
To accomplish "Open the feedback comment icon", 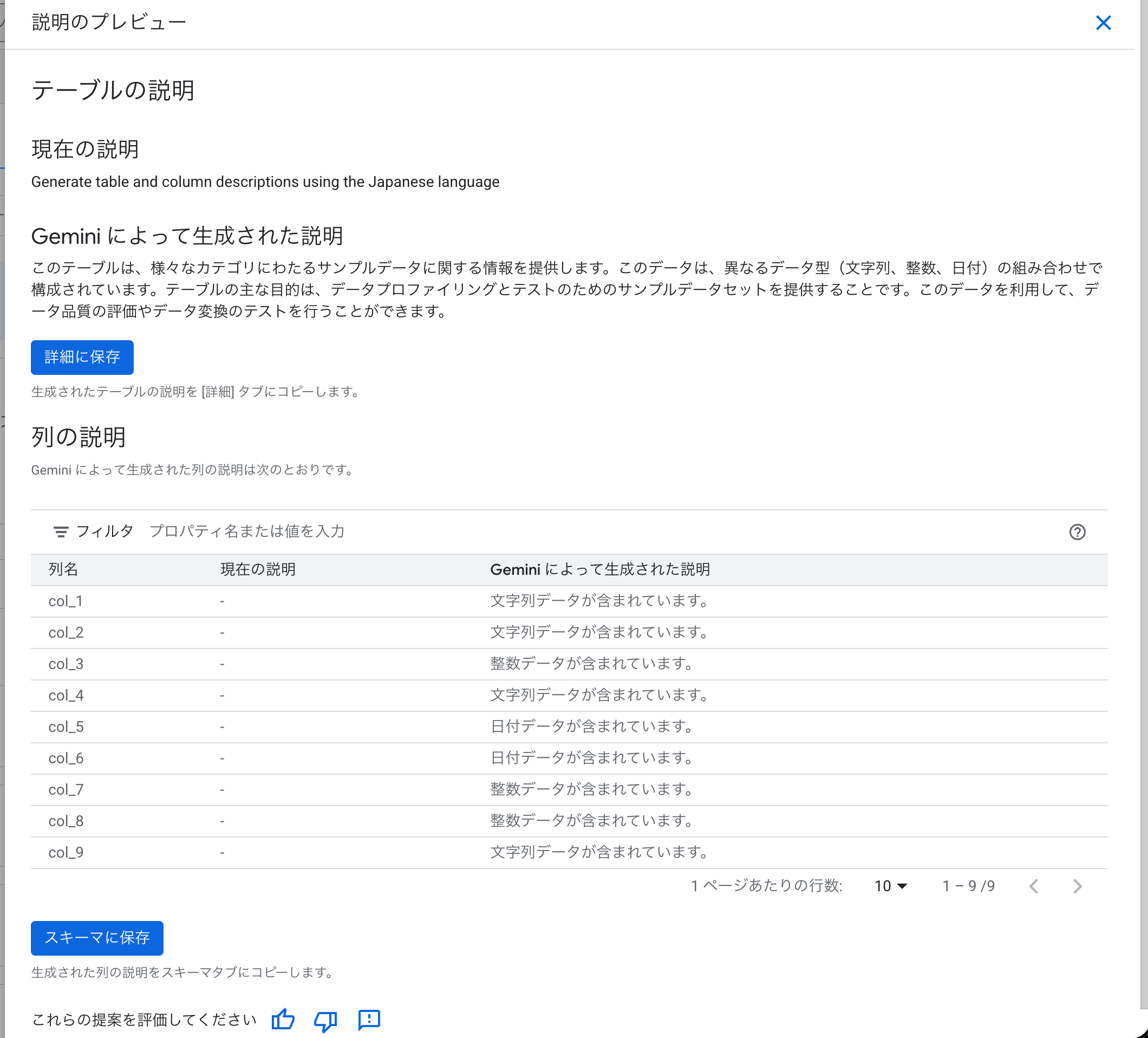I will (x=368, y=1020).
